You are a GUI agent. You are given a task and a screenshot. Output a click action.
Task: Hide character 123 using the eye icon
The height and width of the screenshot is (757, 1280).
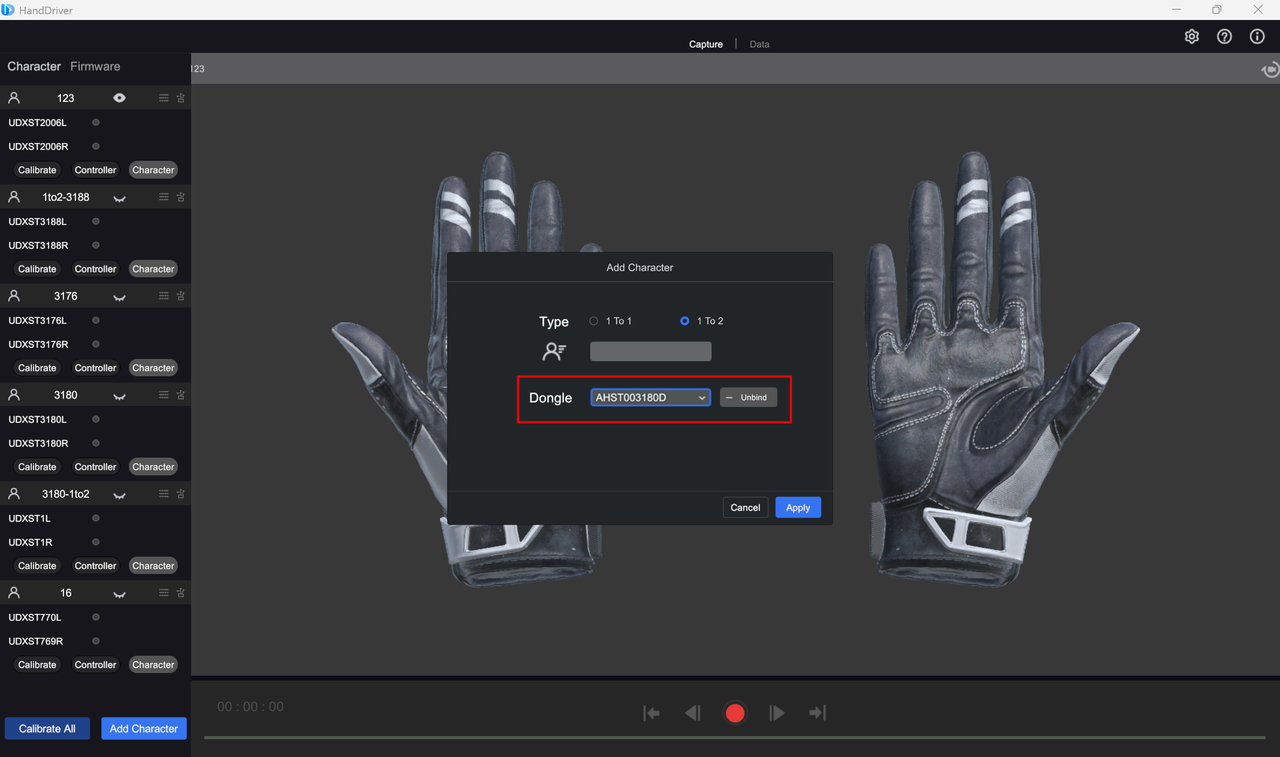click(x=119, y=98)
